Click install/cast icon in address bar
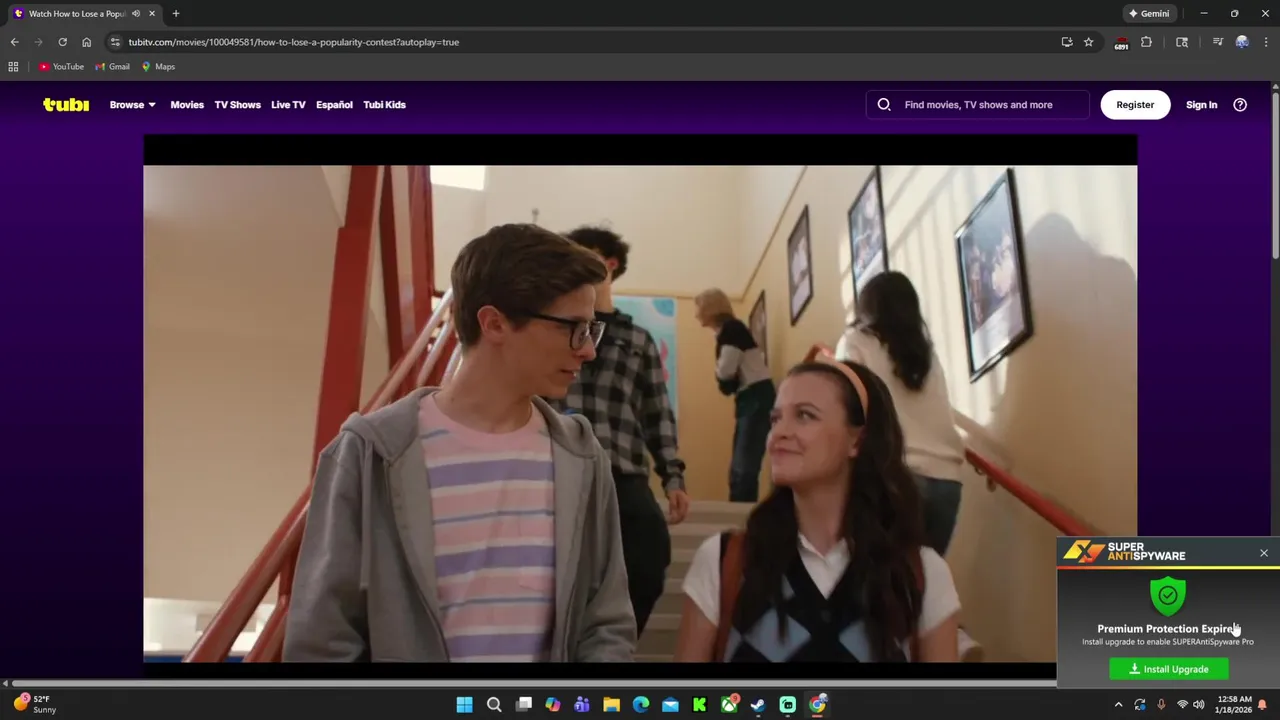Image resolution: width=1280 pixels, height=720 pixels. point(1067,42)
